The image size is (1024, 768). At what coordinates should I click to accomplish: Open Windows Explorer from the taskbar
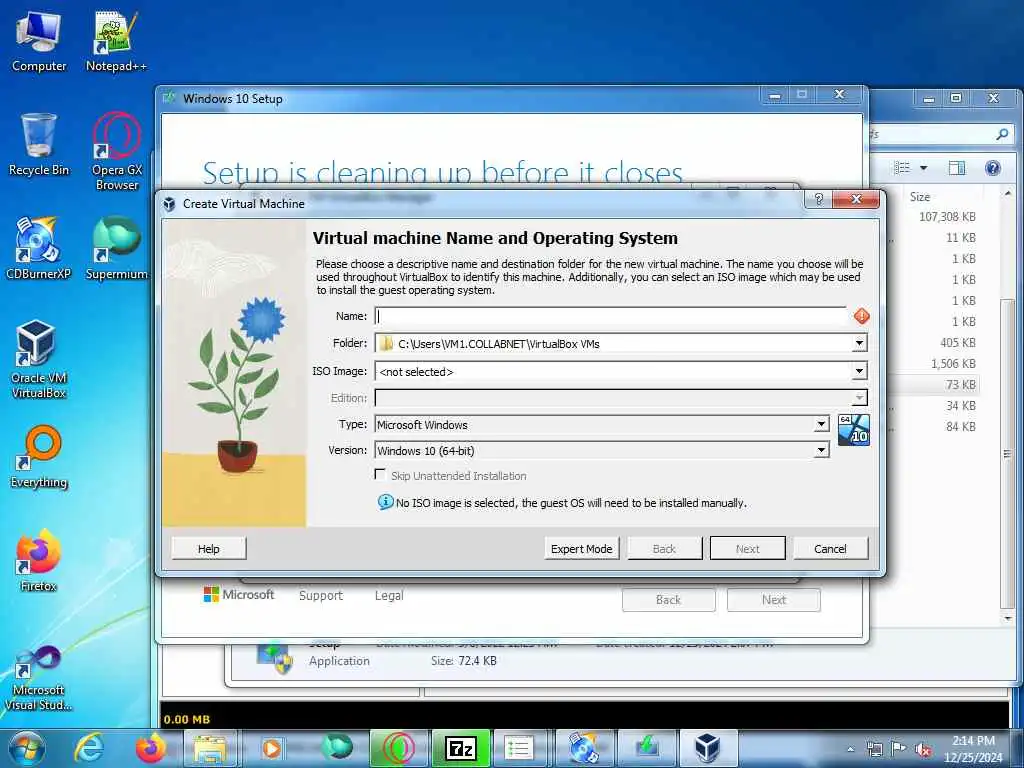pyautogui.click(x=210, y=748)
